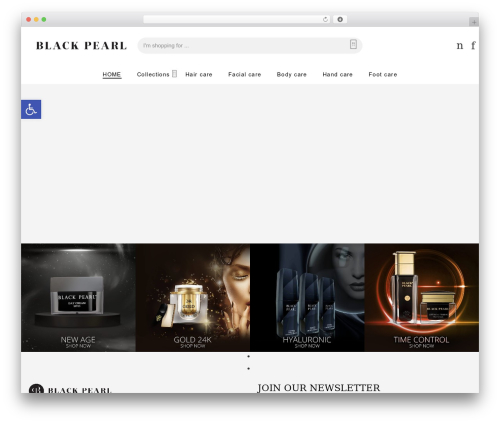The height and width of the screenshot is (423, 500).
Task: Click the JOIN OUR NEWSLETTER heading
Action: pyautogui.click(x=318, y=388)
